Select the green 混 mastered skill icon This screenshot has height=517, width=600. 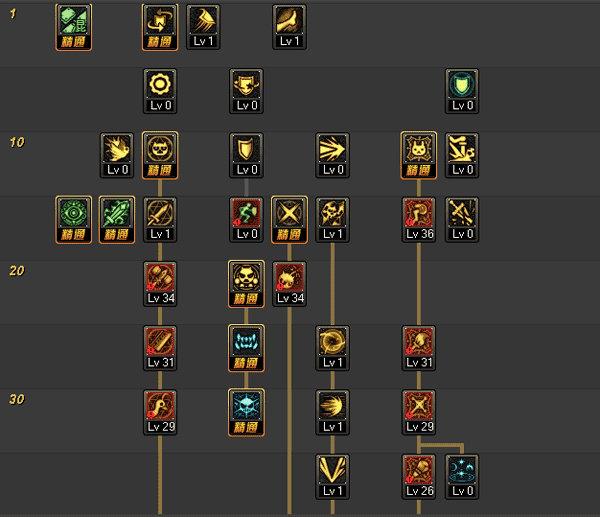(x=73, y=27)
